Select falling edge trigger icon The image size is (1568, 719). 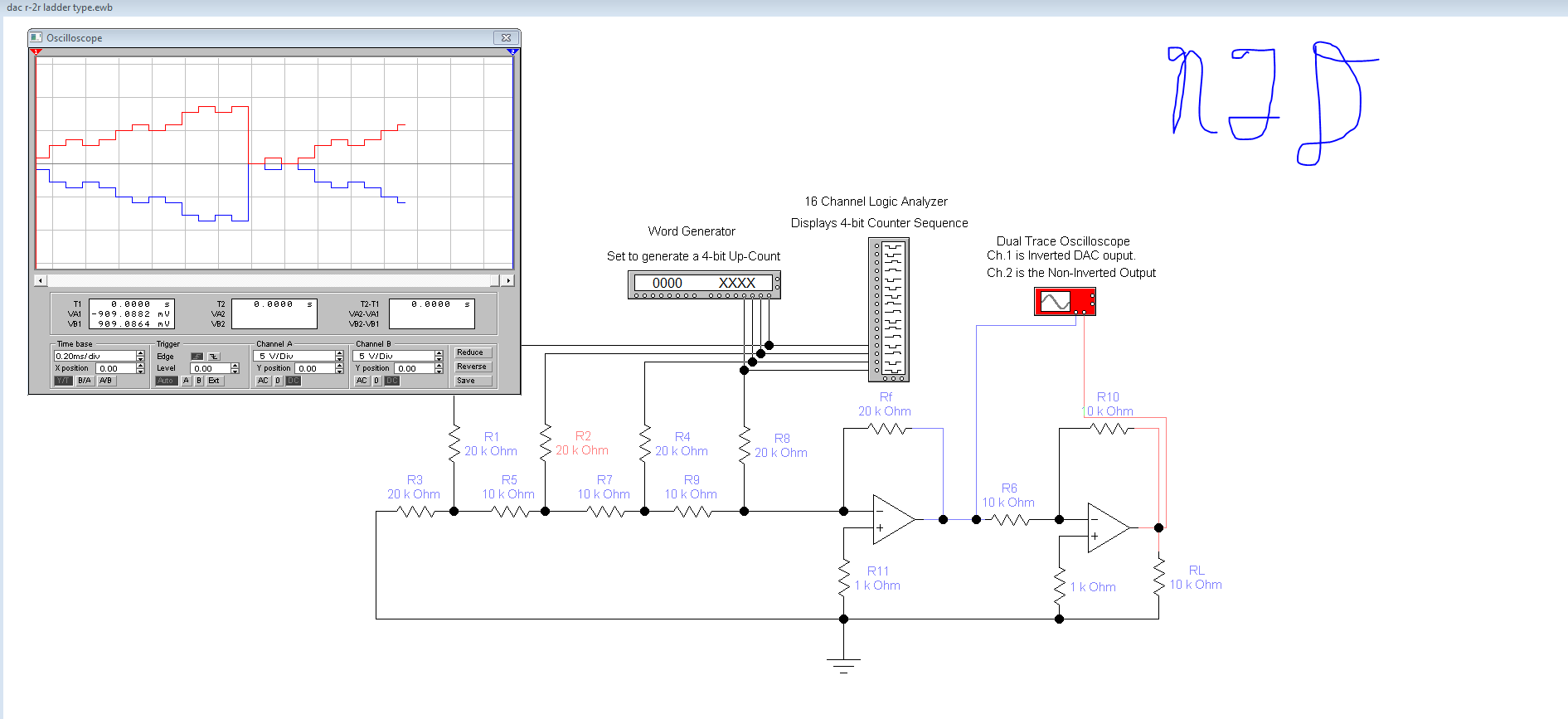coord(214,357)
